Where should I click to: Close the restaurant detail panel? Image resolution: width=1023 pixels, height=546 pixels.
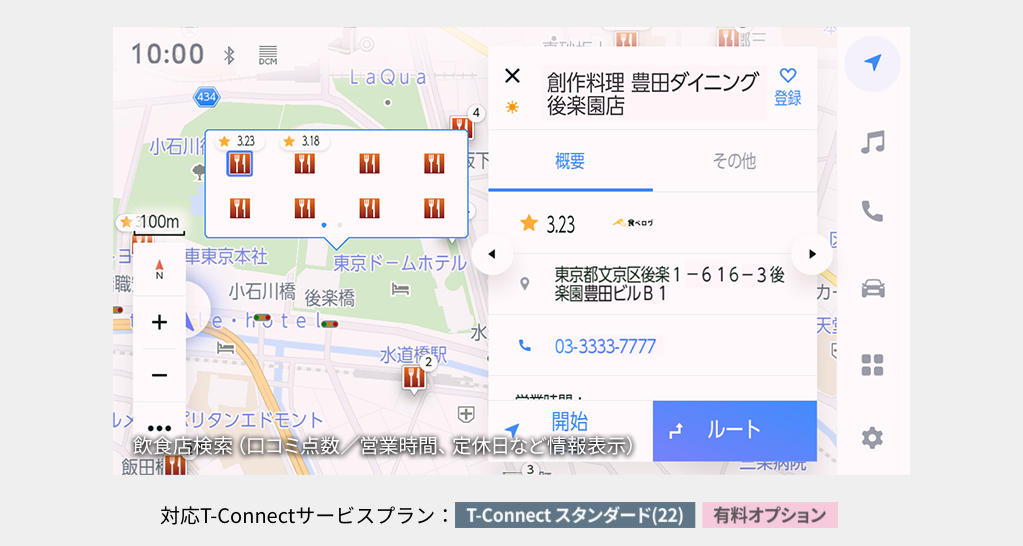coord(512,76)
